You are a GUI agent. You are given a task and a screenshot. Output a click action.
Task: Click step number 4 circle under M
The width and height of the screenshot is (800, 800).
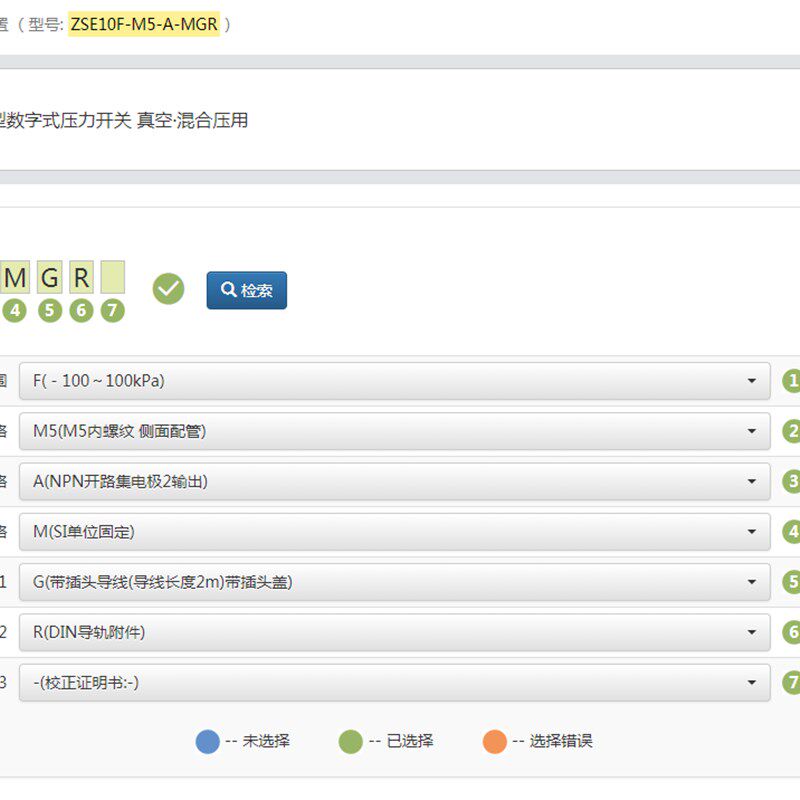coord(14,310)
